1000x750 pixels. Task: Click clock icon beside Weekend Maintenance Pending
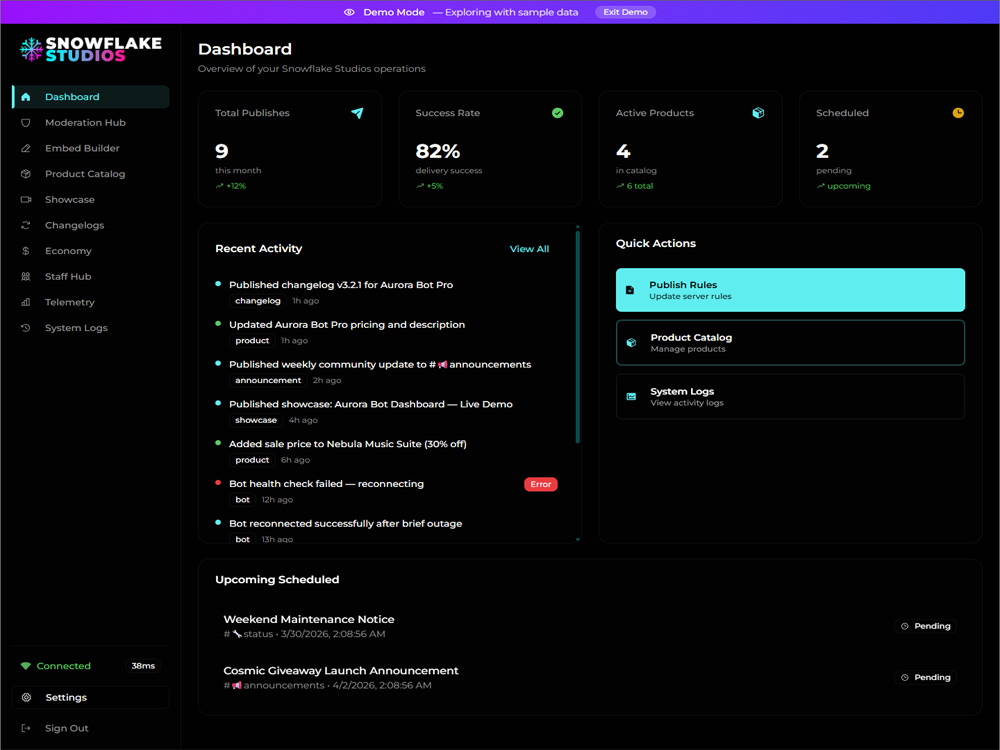(904, 626)
